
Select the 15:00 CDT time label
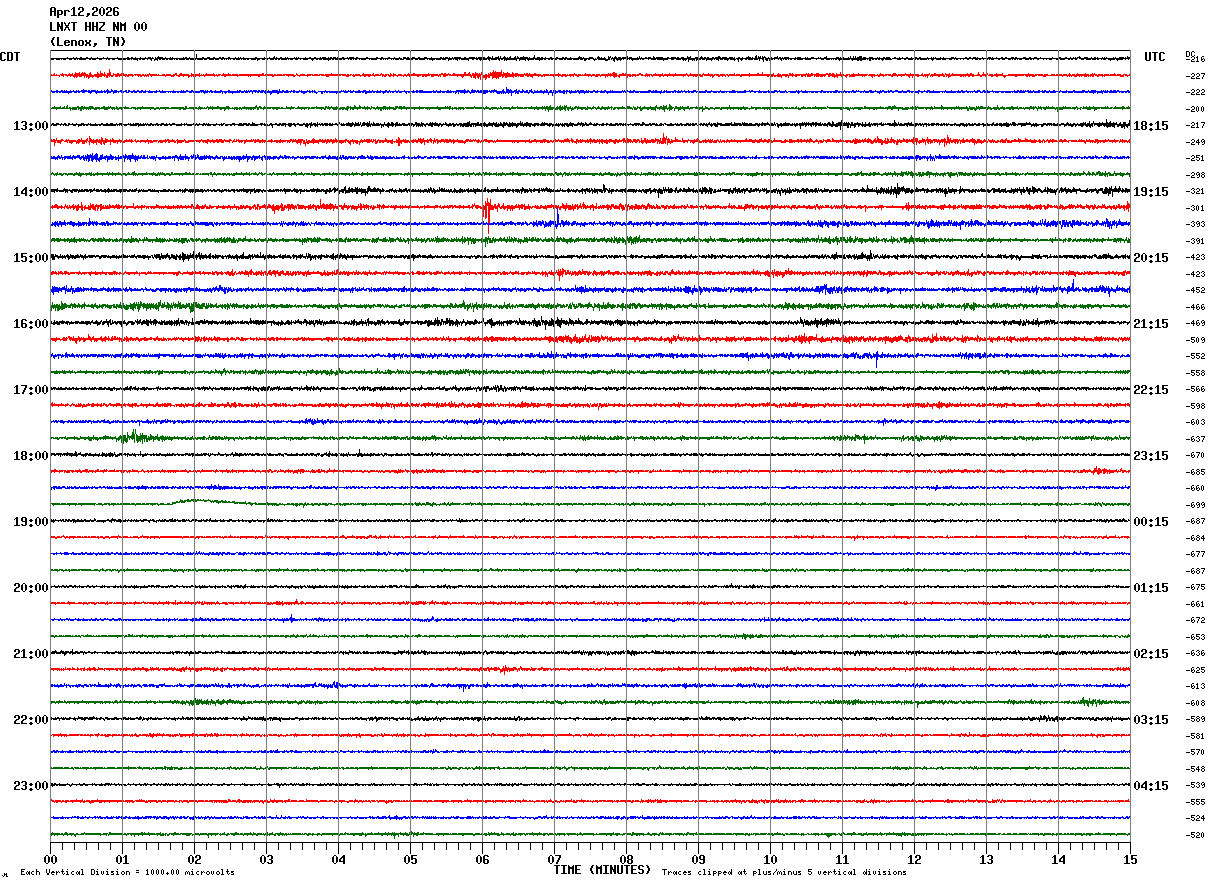[30, 258]
